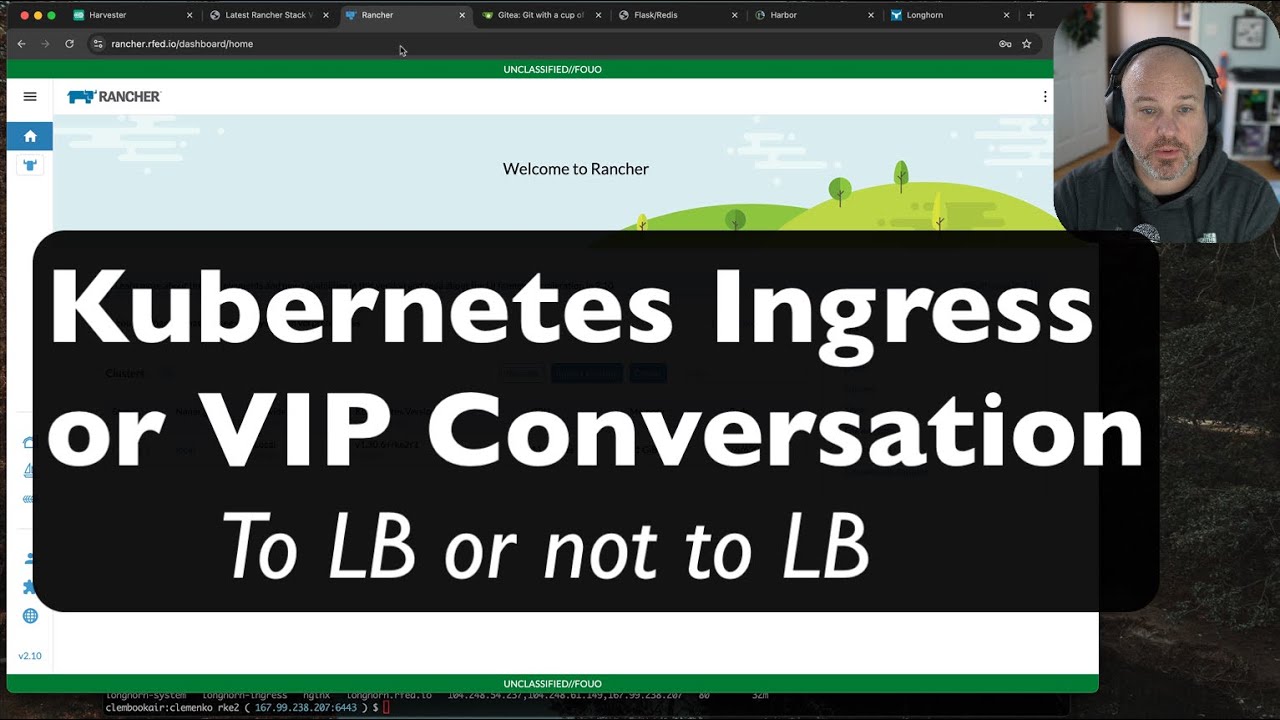This screenshot has width=1280, height=720.
Task: Bookmark this page with the star icon
Action: coord(1026,44)
